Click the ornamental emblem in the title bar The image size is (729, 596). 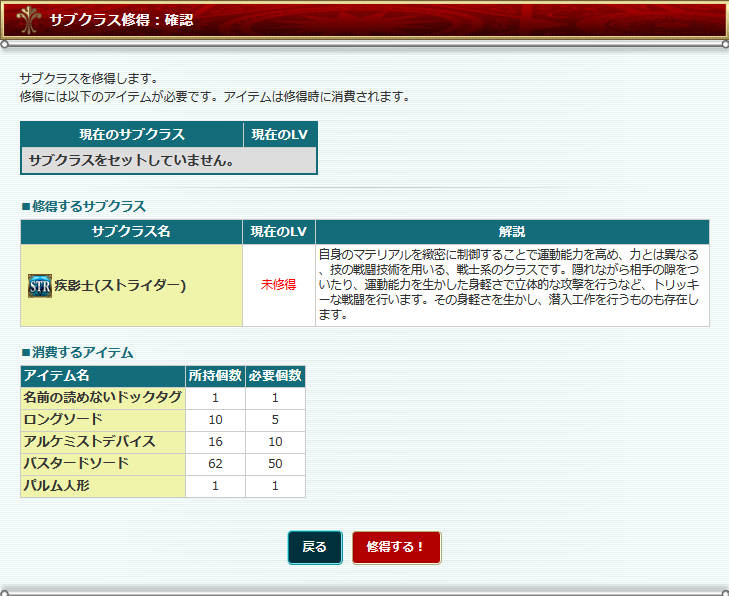point(28,20)
